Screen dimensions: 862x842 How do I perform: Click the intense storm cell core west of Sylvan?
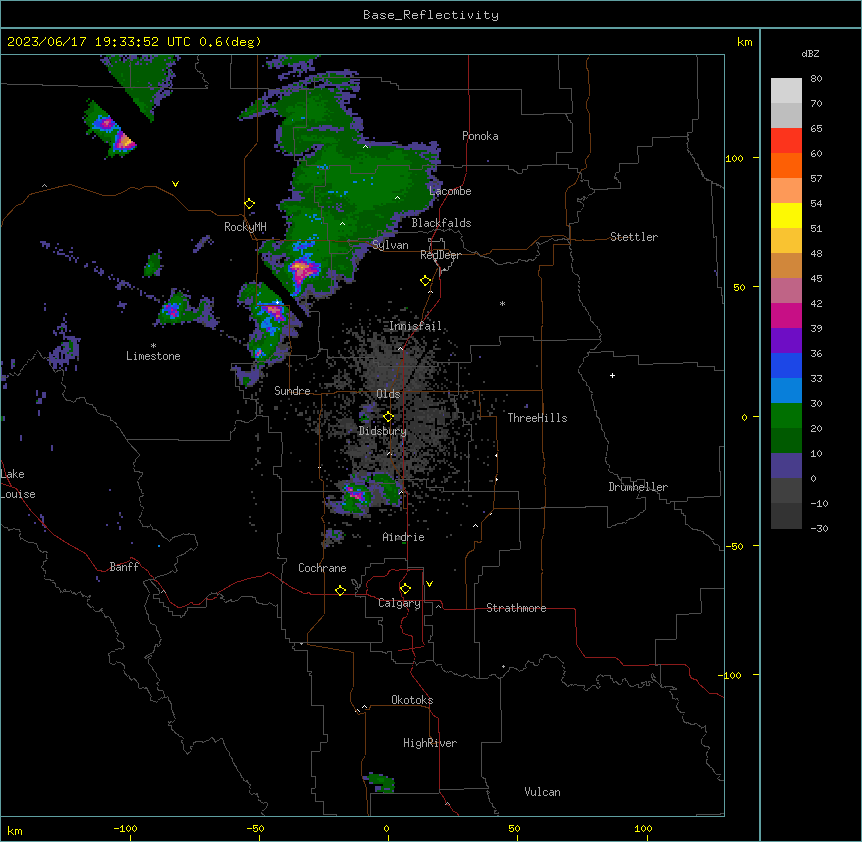(302, 270)
